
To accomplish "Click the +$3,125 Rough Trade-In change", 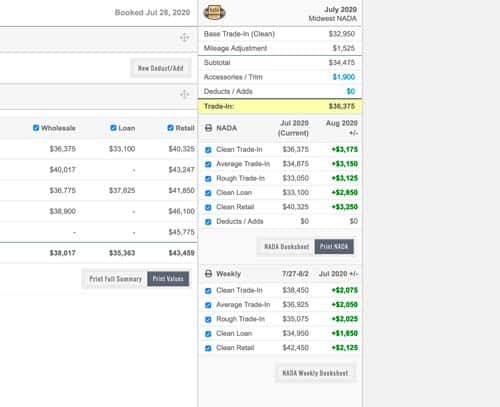I will [344, 178].
